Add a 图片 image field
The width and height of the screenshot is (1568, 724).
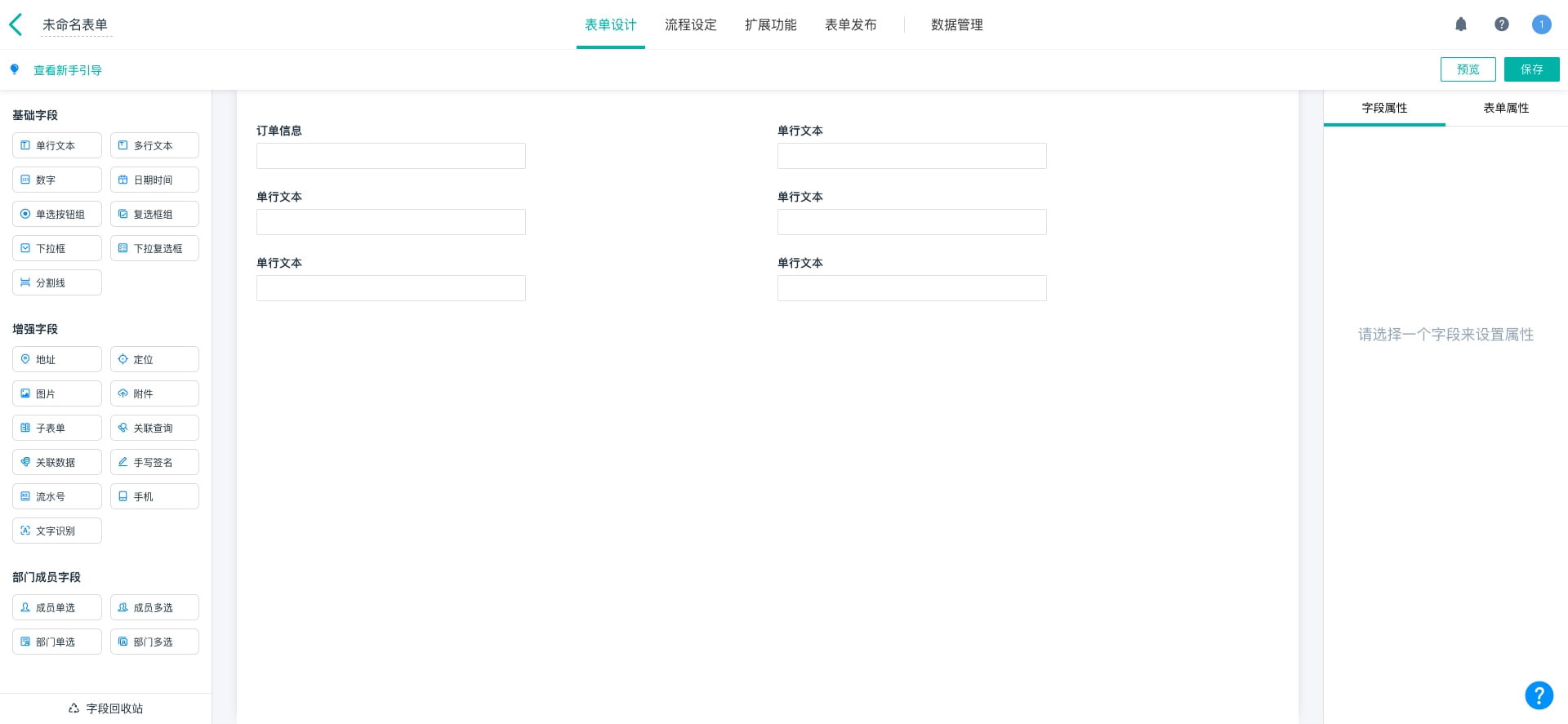tap(57, 393)
